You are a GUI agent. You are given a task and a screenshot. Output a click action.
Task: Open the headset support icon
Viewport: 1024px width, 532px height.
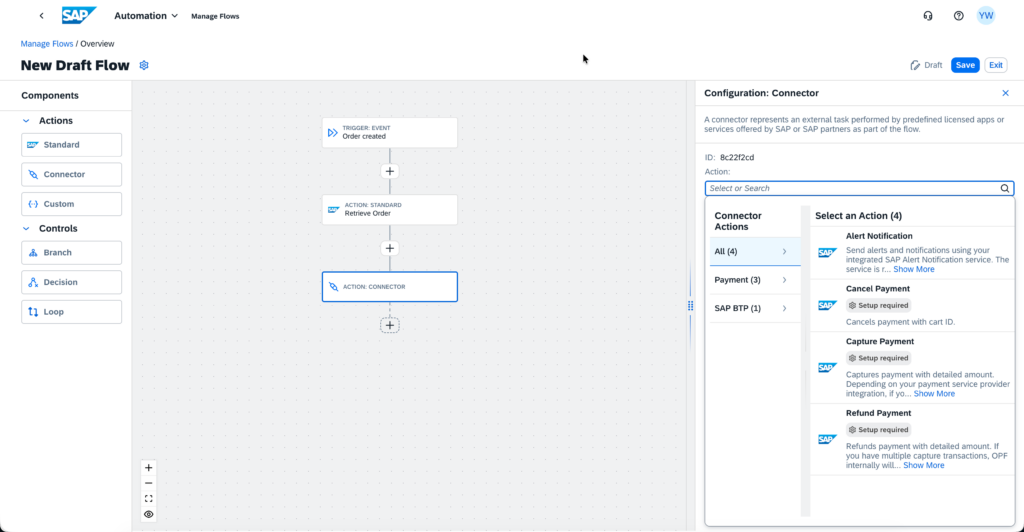pos(927,16)
